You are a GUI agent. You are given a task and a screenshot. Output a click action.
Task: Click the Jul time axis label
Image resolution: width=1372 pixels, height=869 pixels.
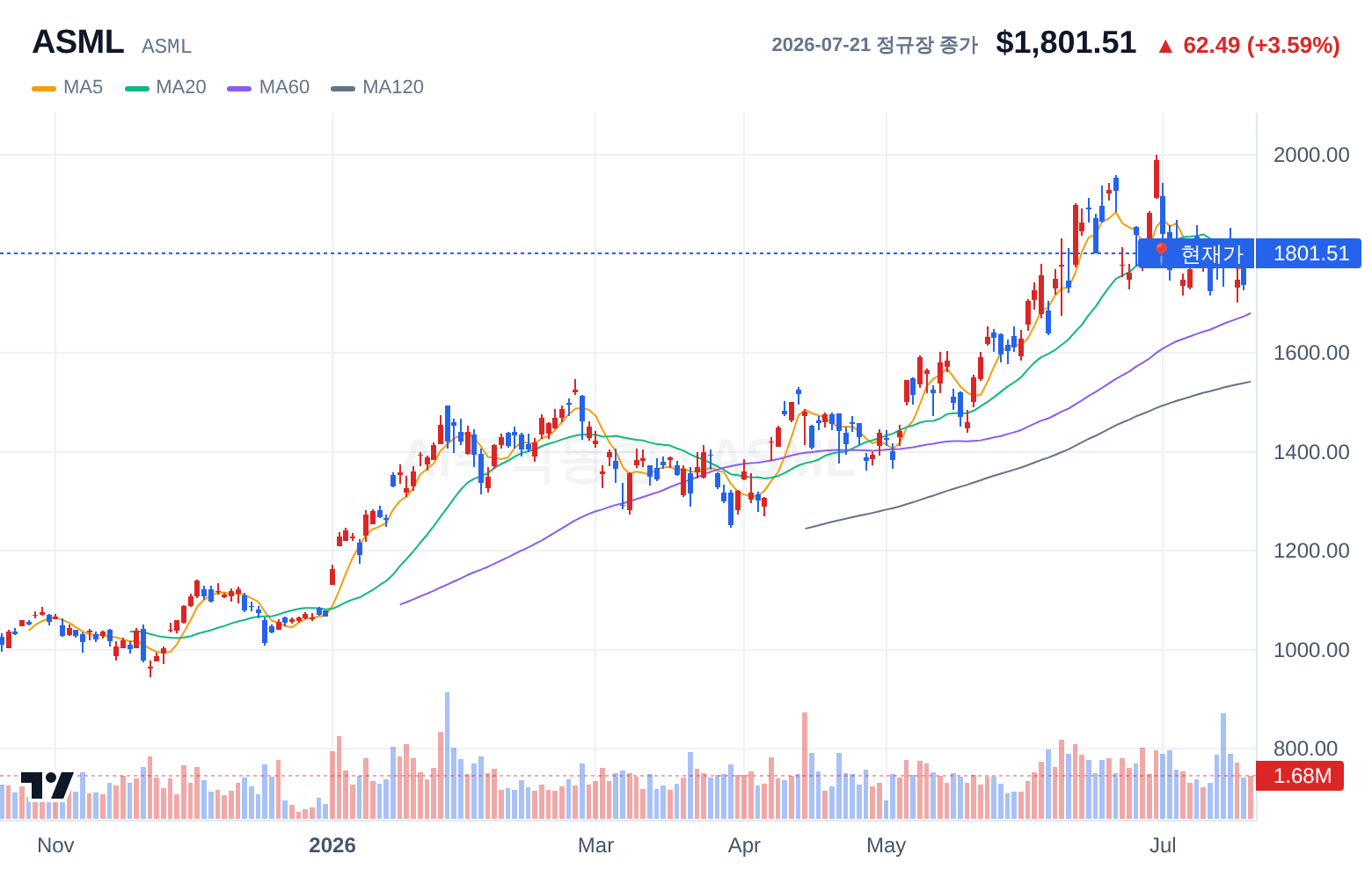1163,845
